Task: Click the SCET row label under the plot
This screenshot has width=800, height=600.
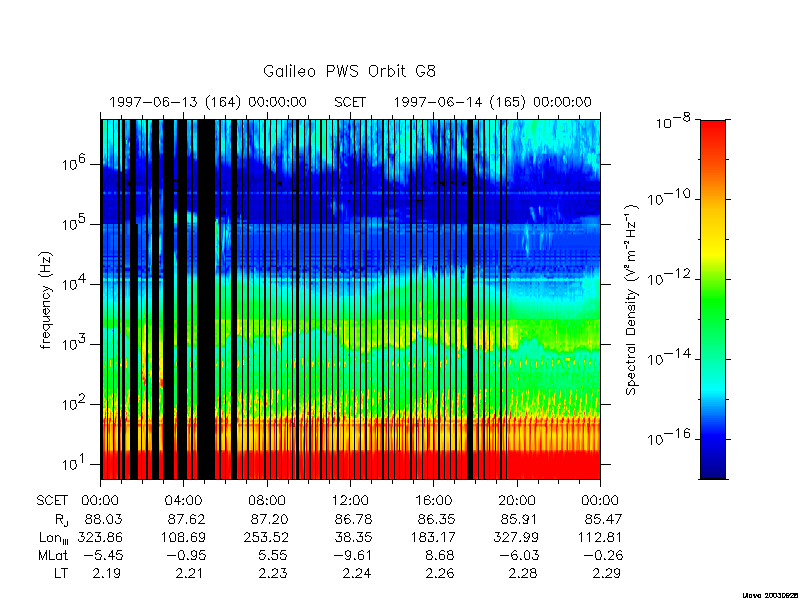Action: pyautogui.click(x=52, y=501)
